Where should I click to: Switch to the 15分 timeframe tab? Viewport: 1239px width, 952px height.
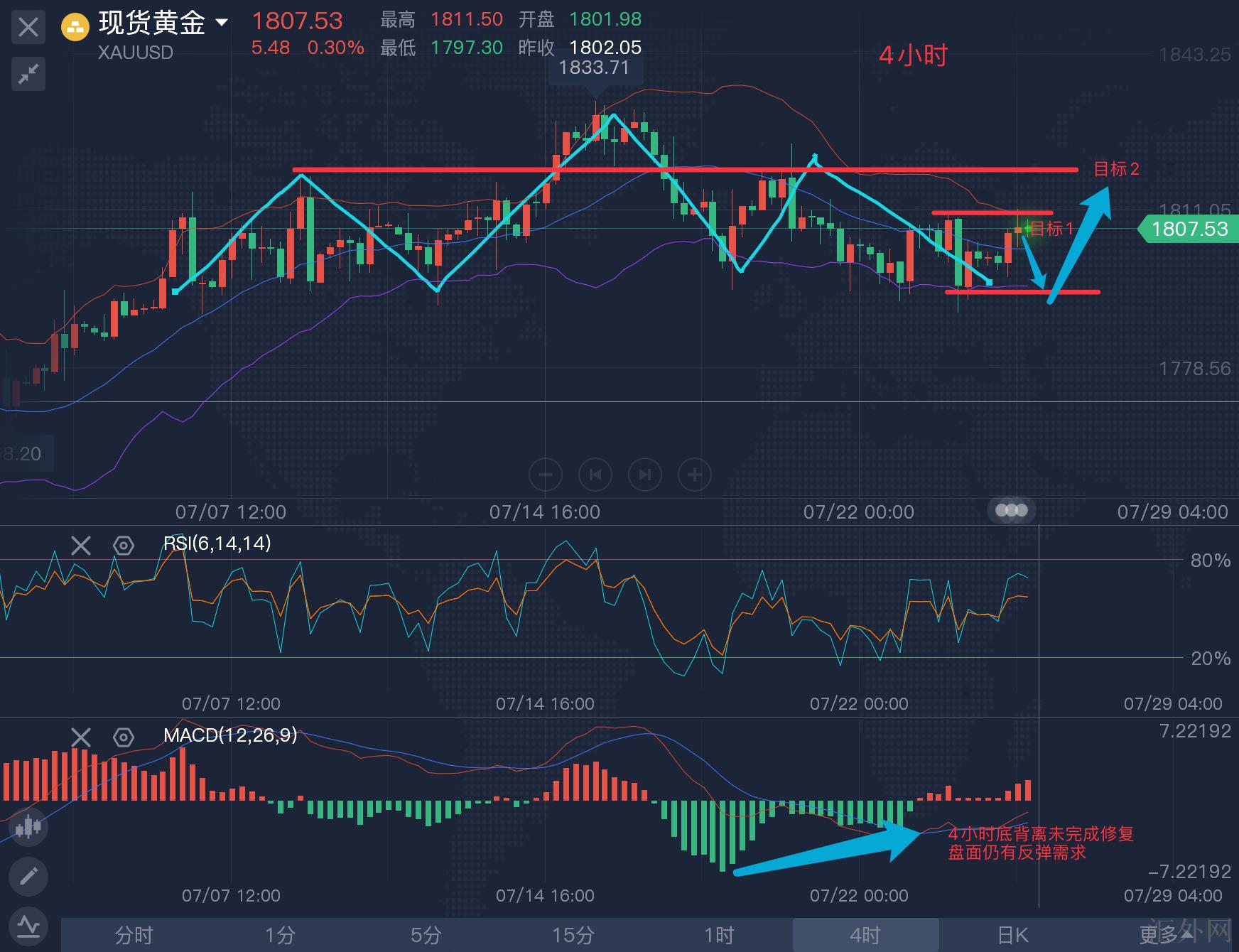573,935
